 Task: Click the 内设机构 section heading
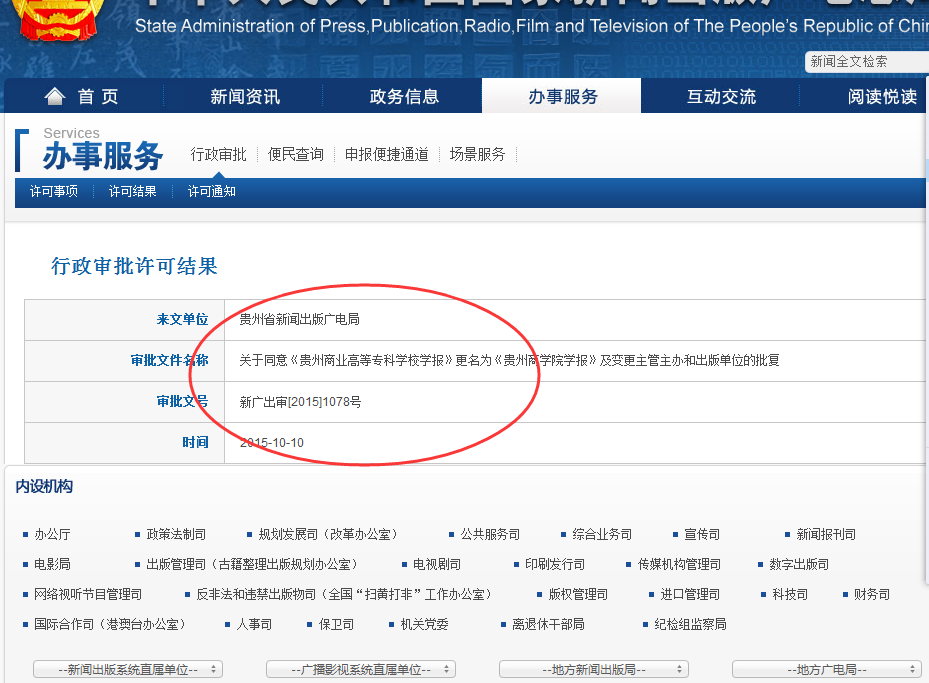click(x=44, y=486)
